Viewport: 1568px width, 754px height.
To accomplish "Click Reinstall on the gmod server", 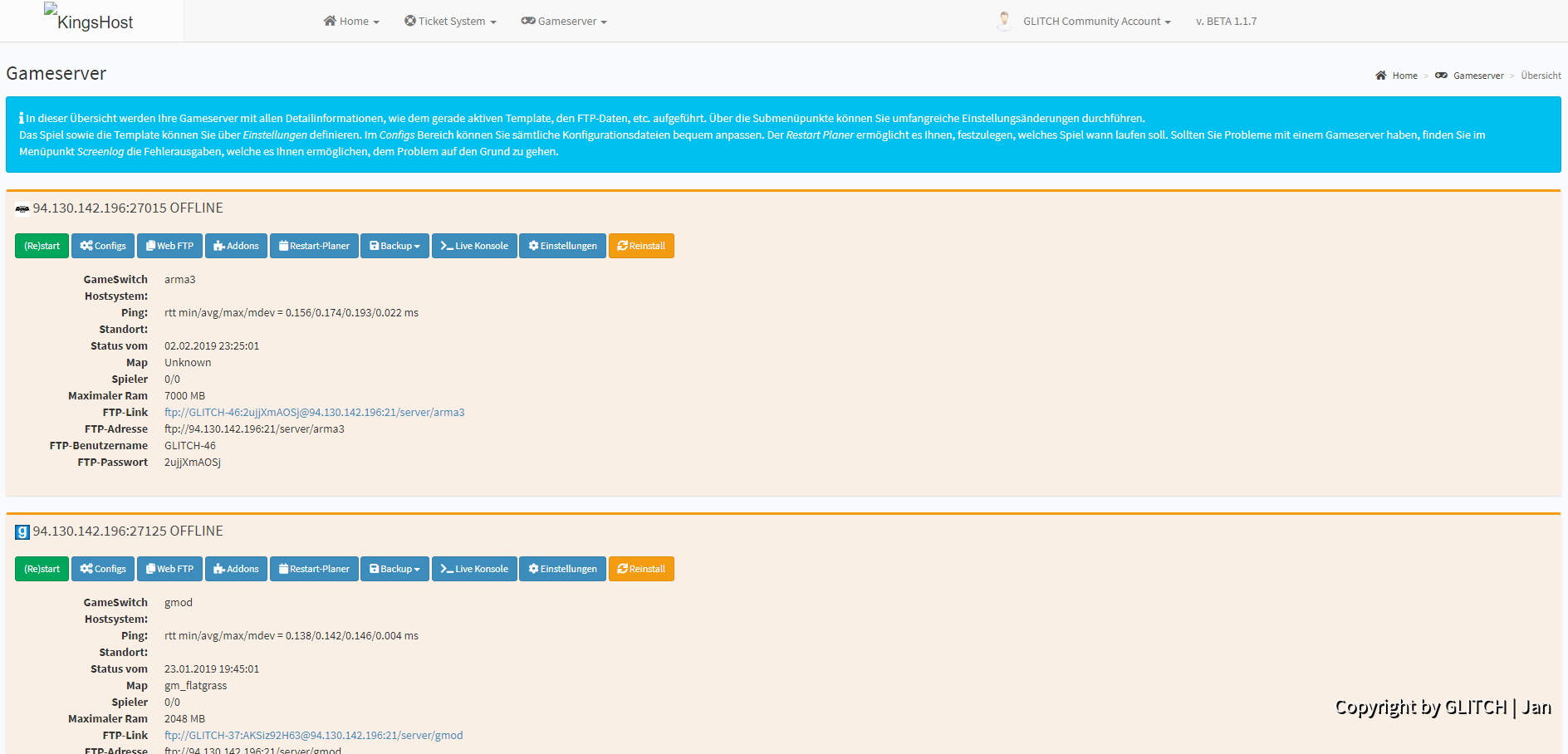I will [x=641, y=569].
